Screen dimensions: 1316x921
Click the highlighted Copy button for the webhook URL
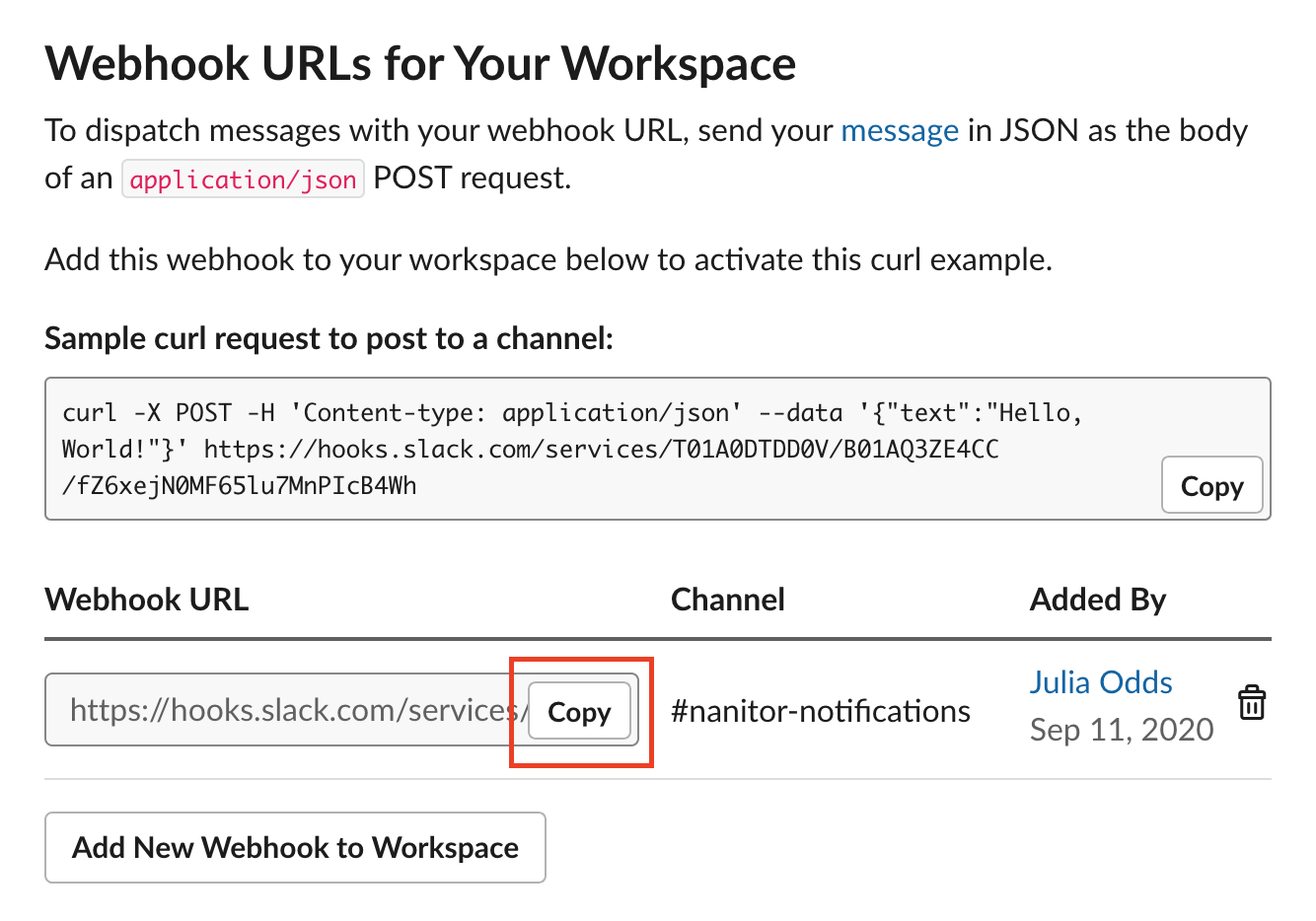tap(579, 711)
